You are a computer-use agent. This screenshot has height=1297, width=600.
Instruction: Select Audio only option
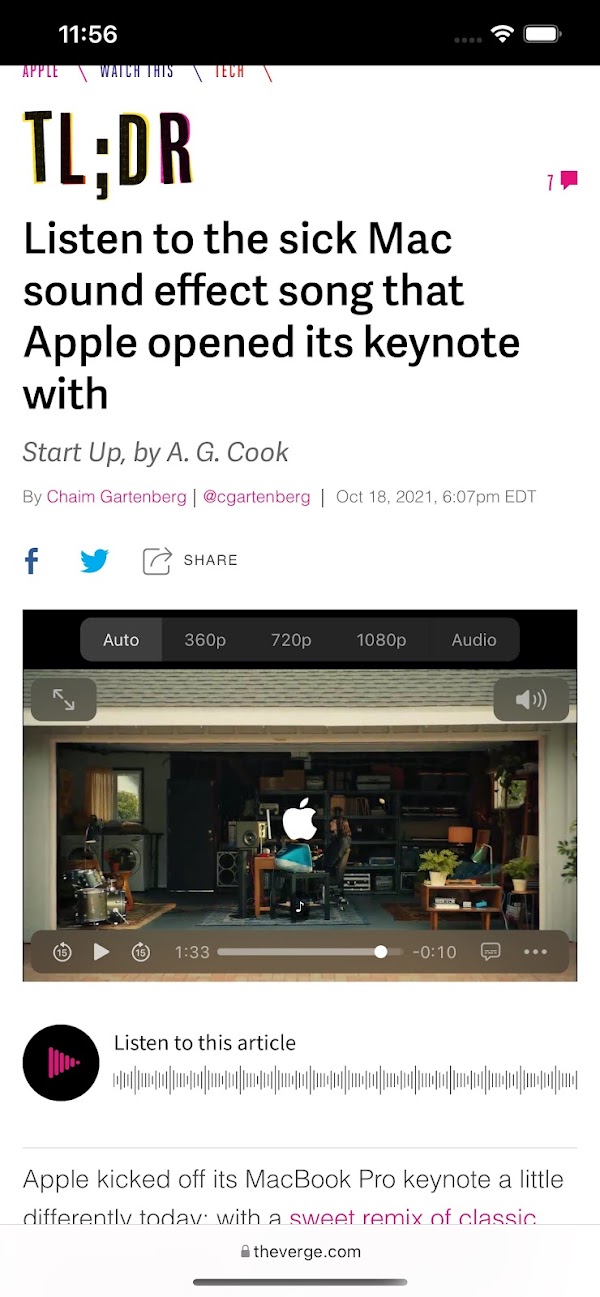click(474, 640)
